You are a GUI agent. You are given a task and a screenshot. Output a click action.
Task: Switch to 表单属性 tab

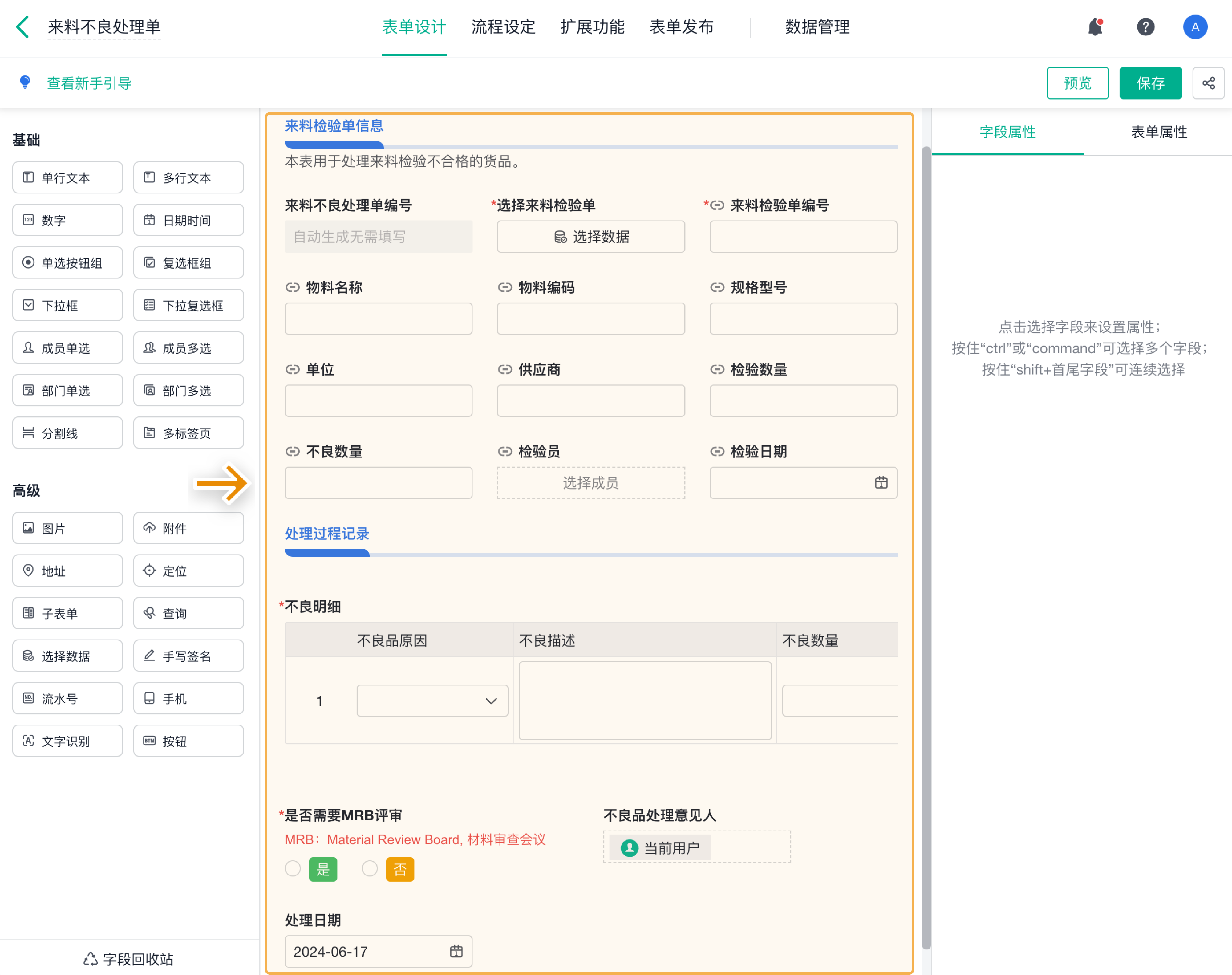click(x=1158, y=132)
